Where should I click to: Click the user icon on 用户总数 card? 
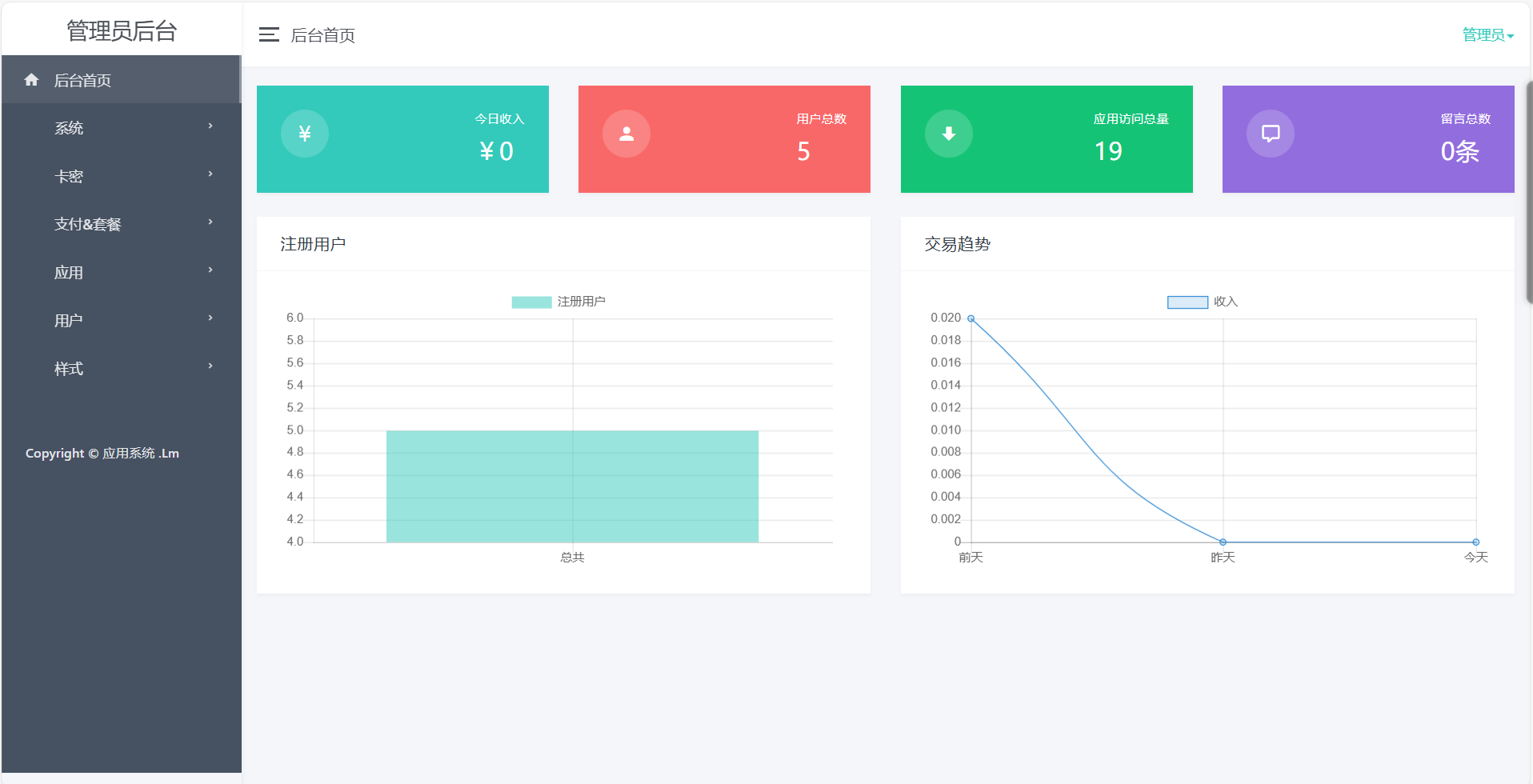pyautogui.click(x=626, y=134)
